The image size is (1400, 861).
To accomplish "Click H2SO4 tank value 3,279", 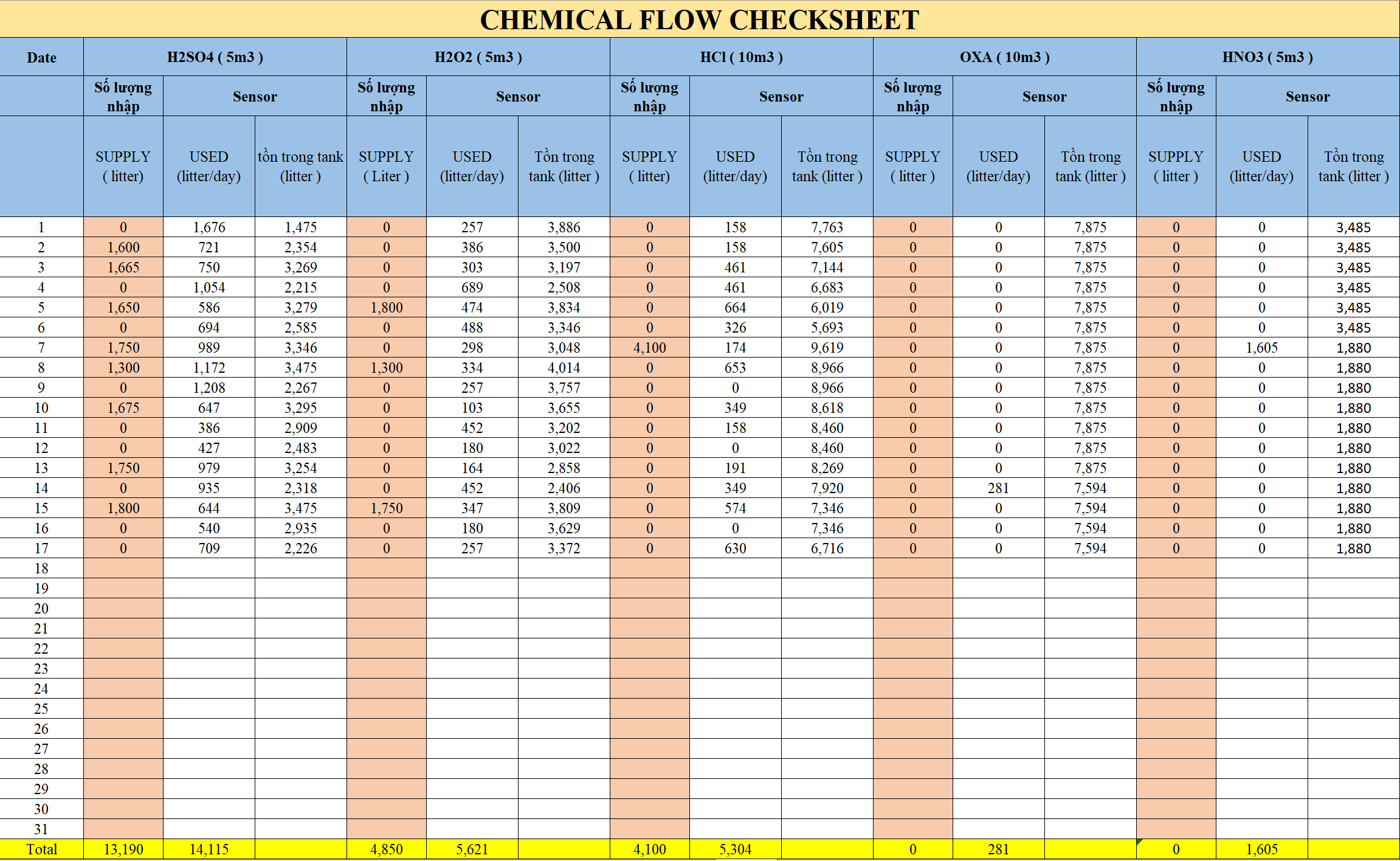I will (x=301, y=308).
